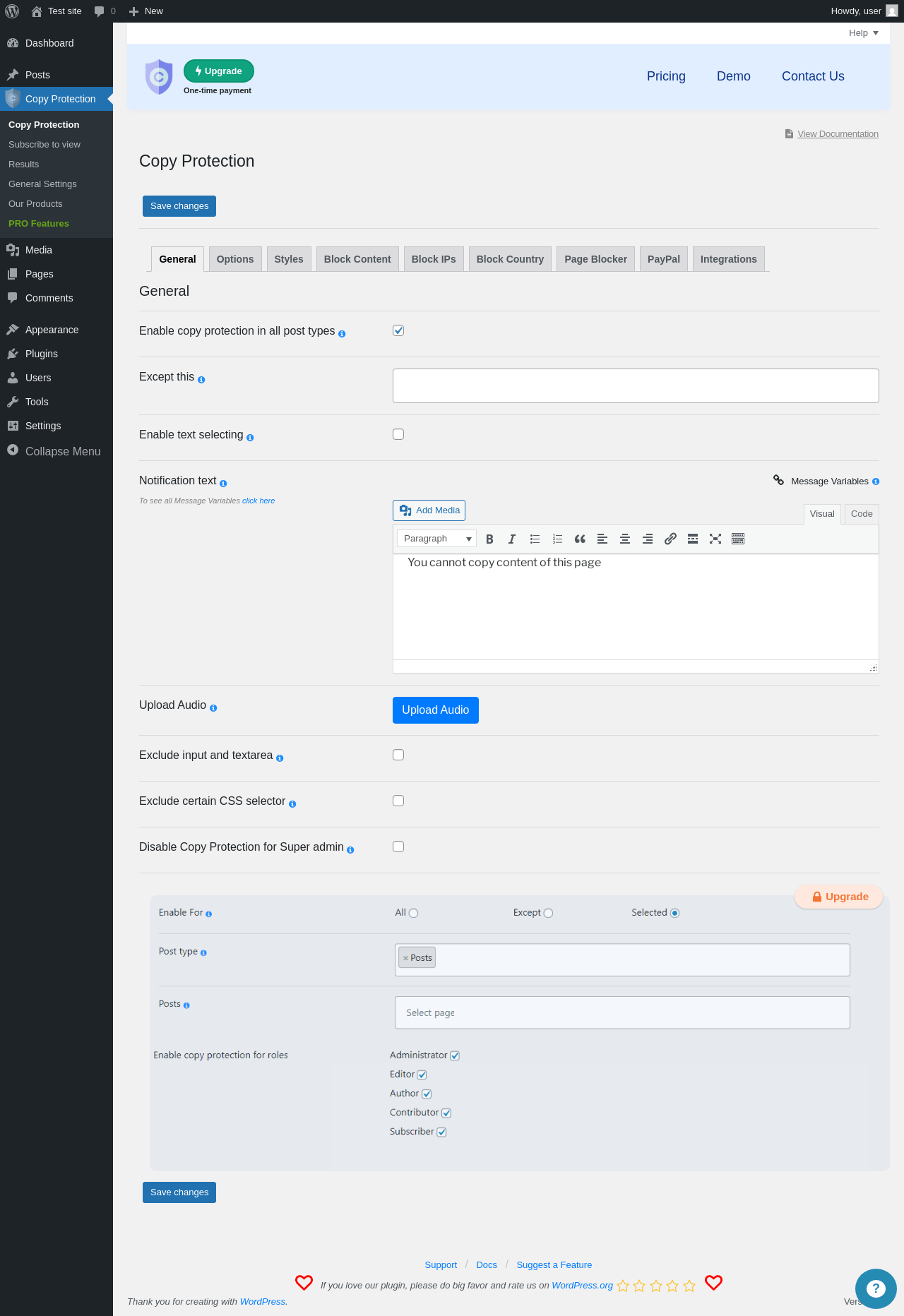Uncheck Enable copy protection in all post types

coord(398,330)
